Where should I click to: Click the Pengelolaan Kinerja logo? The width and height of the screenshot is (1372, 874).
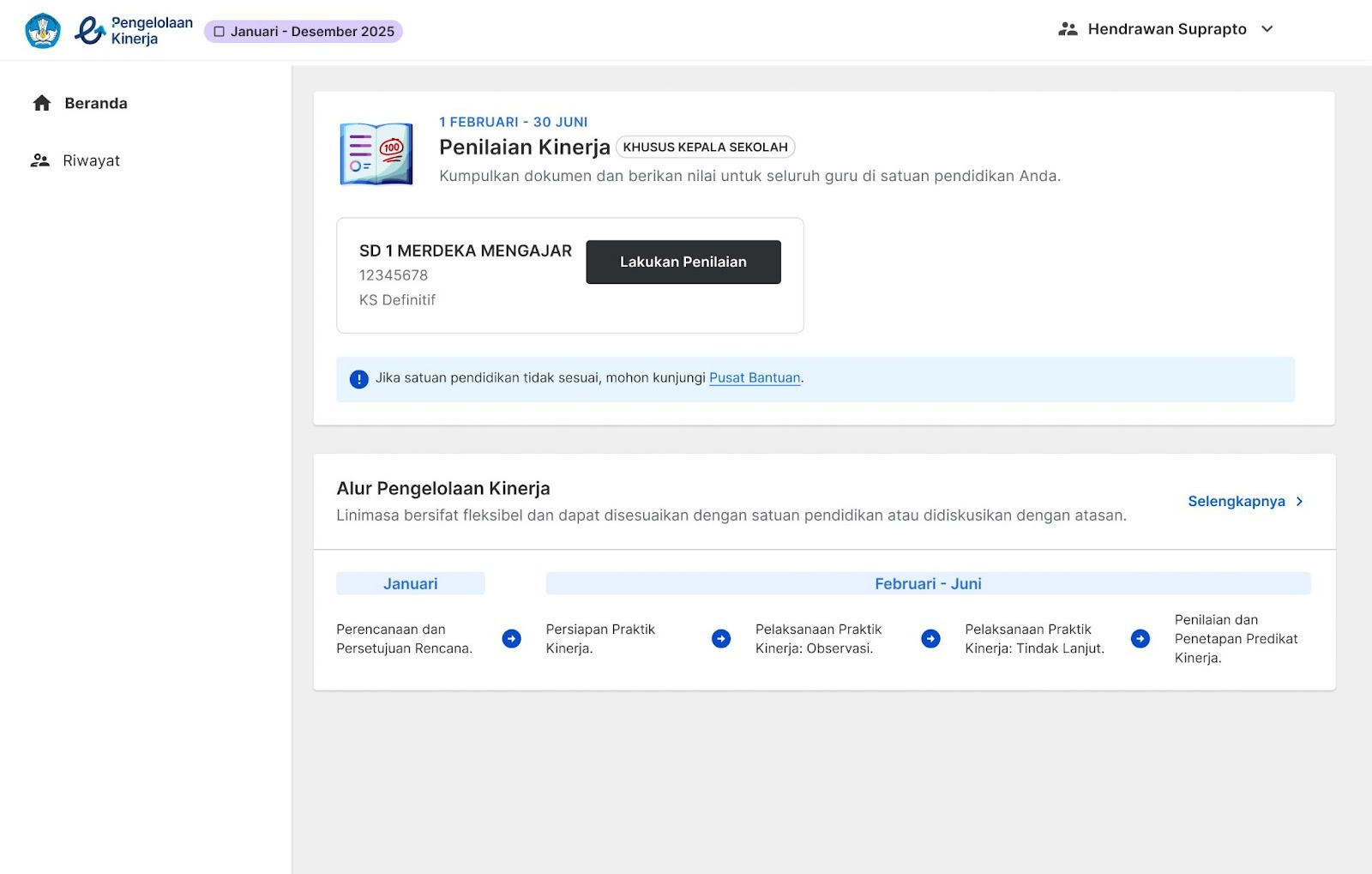134,31
